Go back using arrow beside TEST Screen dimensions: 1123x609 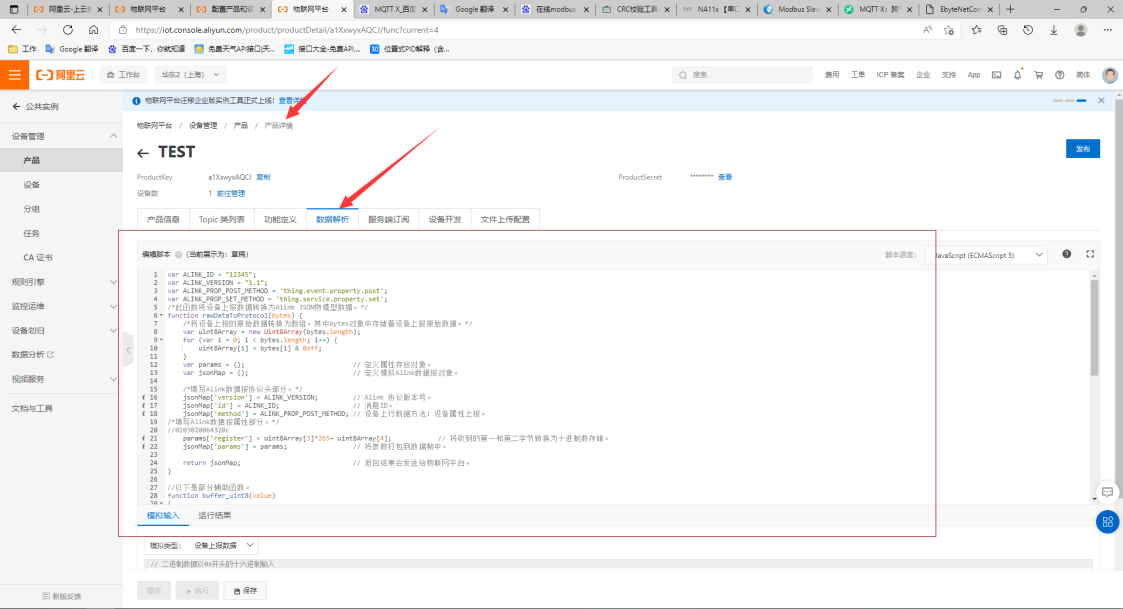point(143,153)
